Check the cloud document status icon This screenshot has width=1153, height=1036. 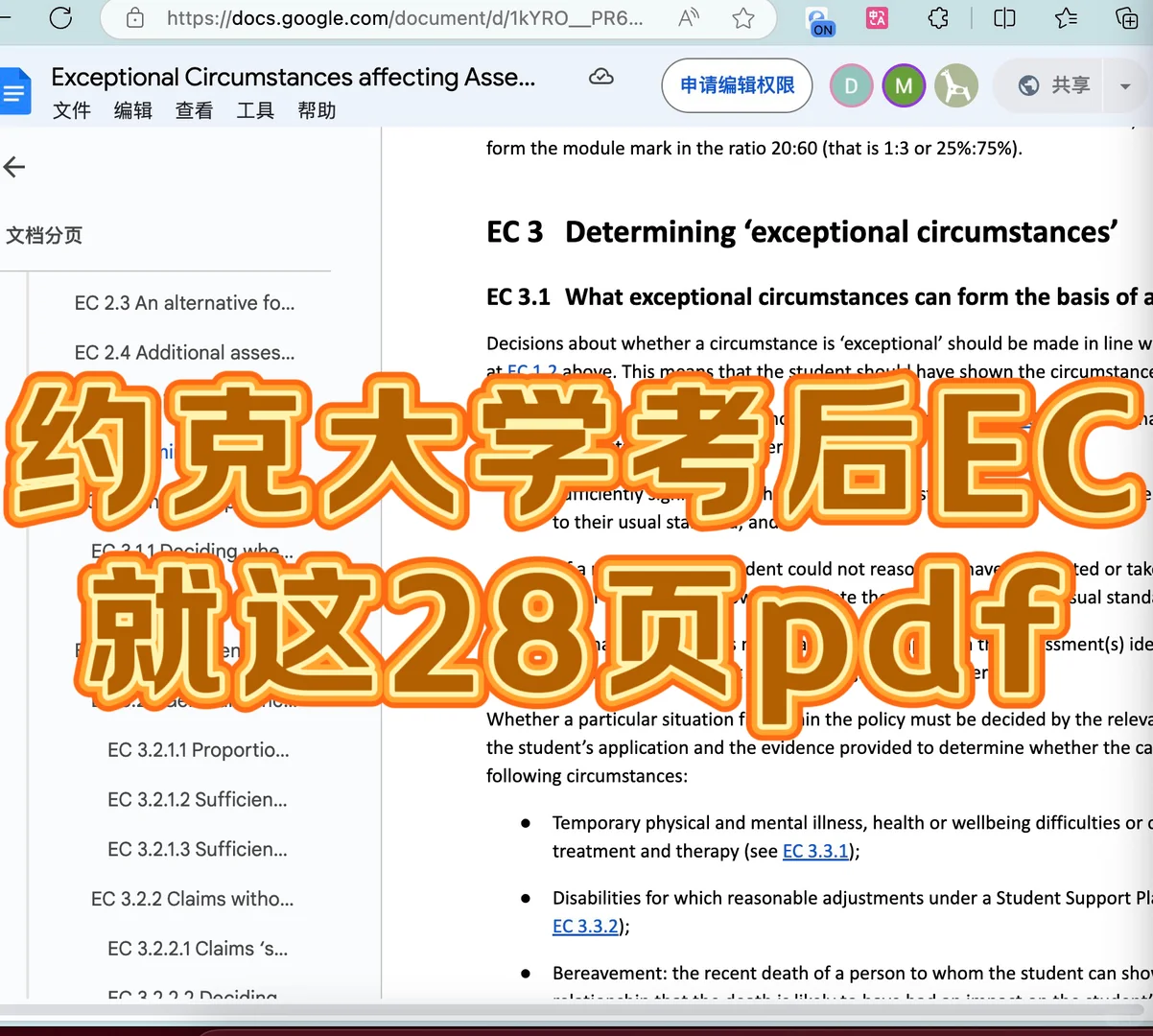pos(601,77)
